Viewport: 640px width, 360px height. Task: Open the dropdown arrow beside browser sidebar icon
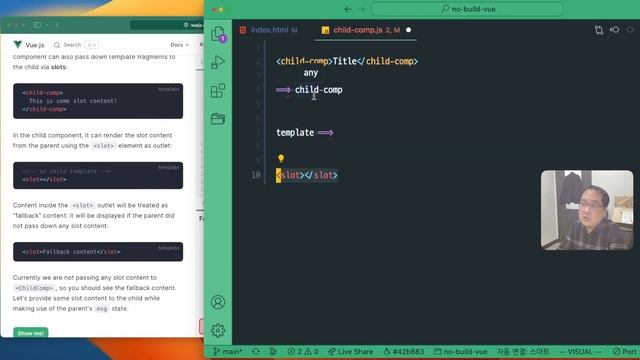(x=47, y=25)
